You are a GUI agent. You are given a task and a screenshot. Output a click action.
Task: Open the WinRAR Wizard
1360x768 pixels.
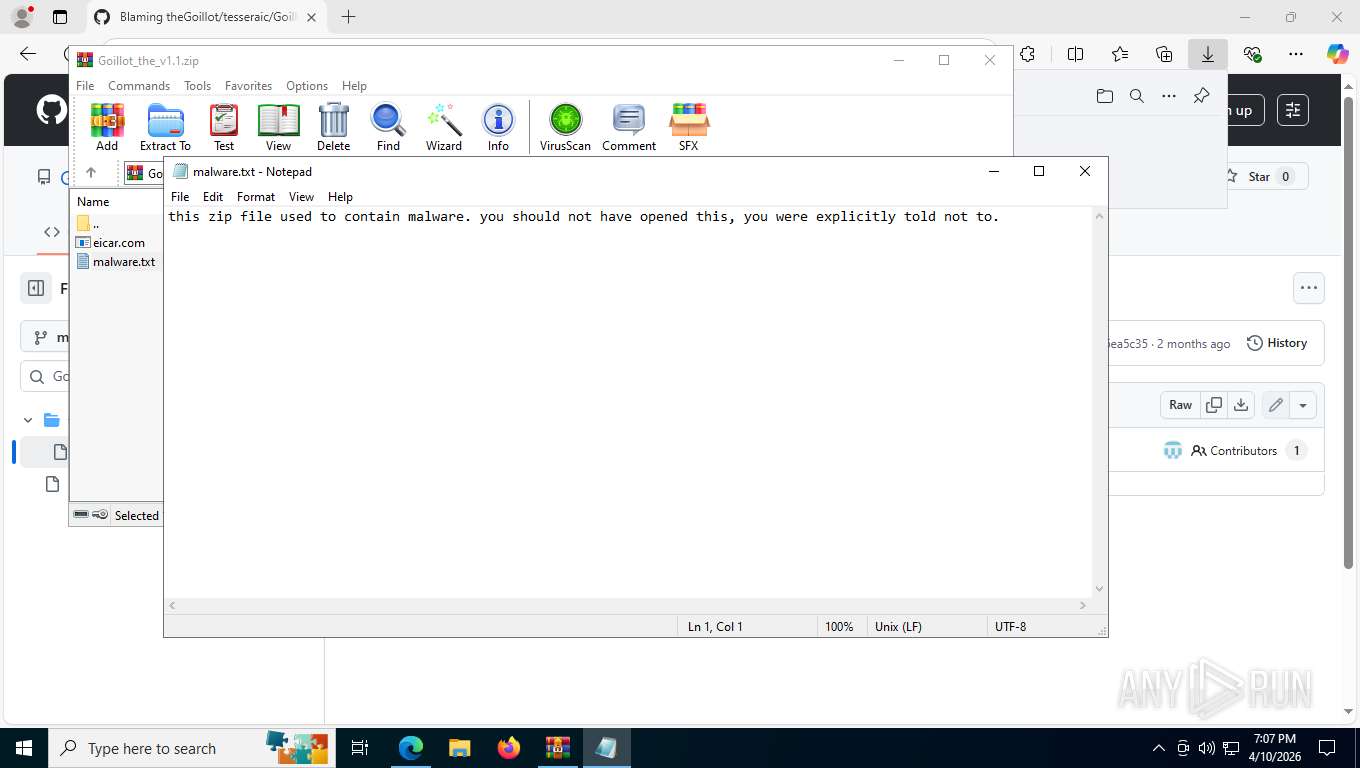point(444,127)
